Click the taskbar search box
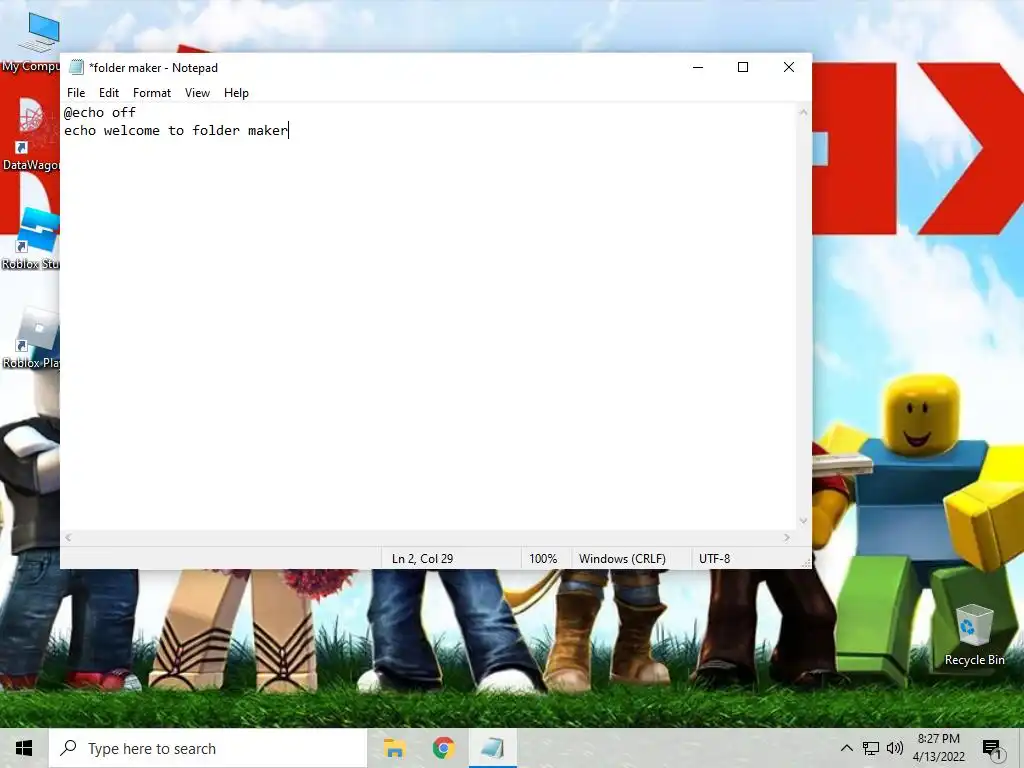Screen dimensions: 1024x768 (x=208, y=748)
